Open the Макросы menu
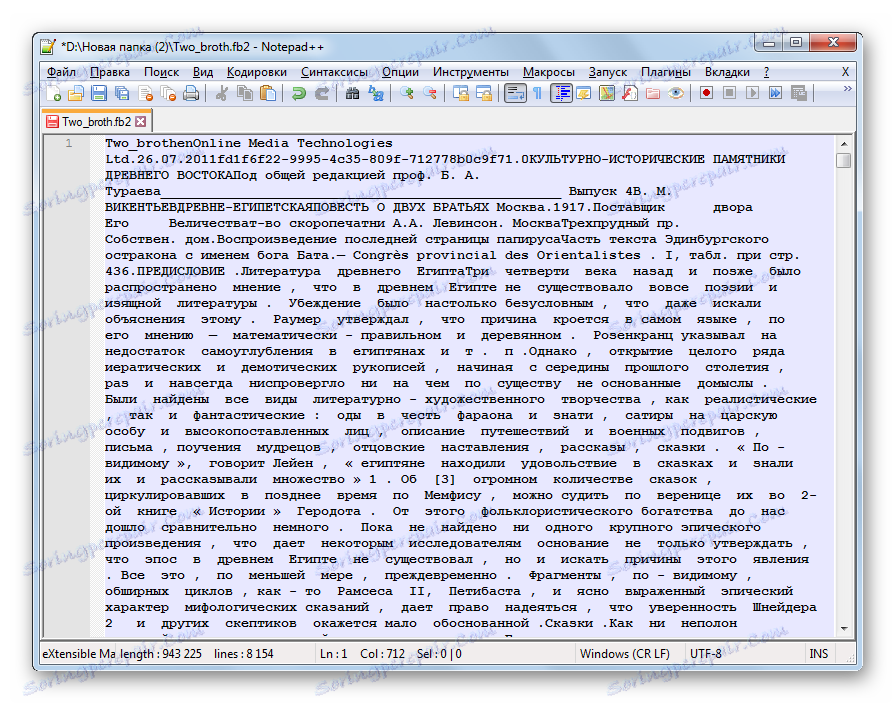 (549, 72)
